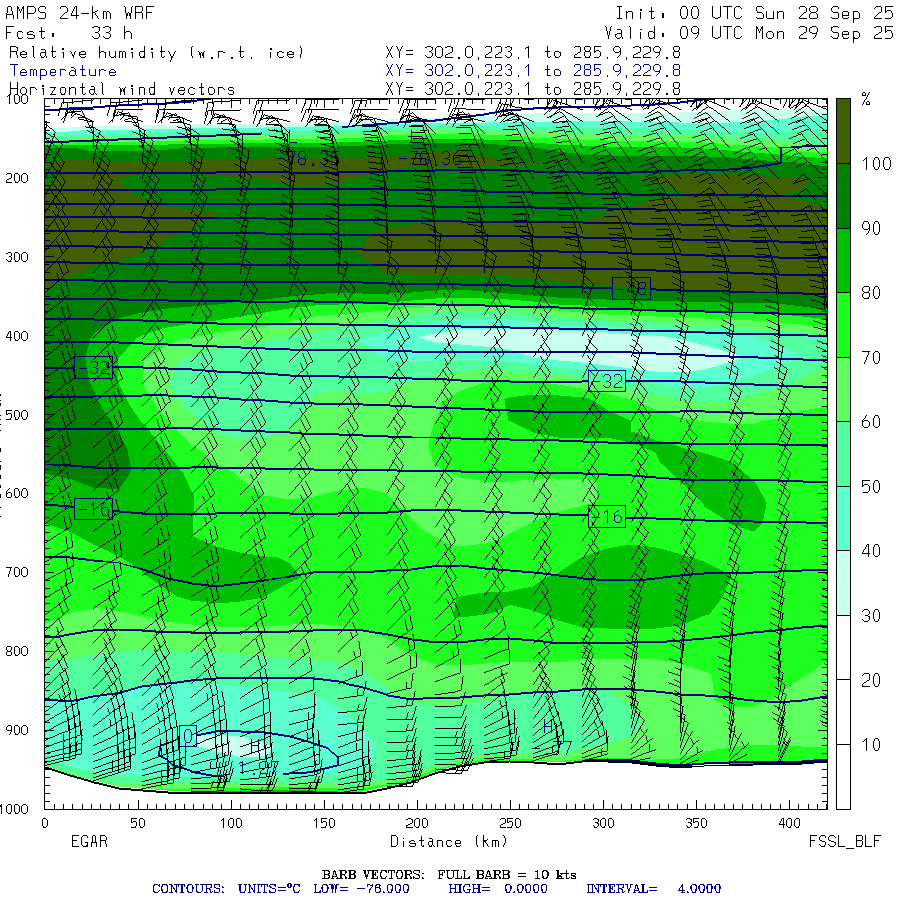Select the colorbar '80' tick label
Viewport: 900px width, 900px height.
(x=871, y=293)
